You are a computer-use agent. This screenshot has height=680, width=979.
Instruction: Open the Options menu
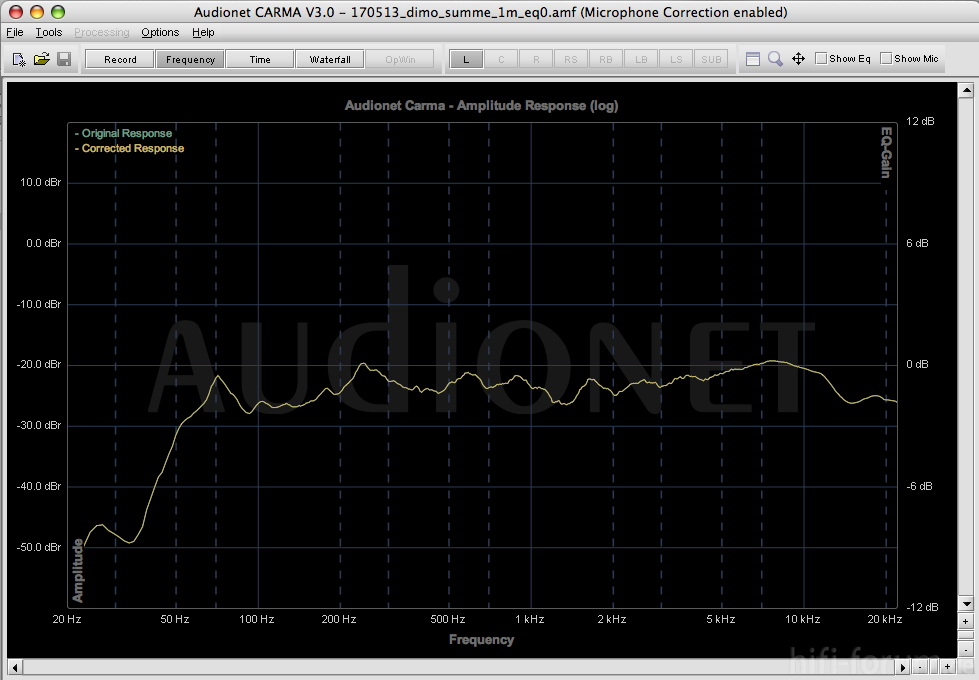[160, 32]
